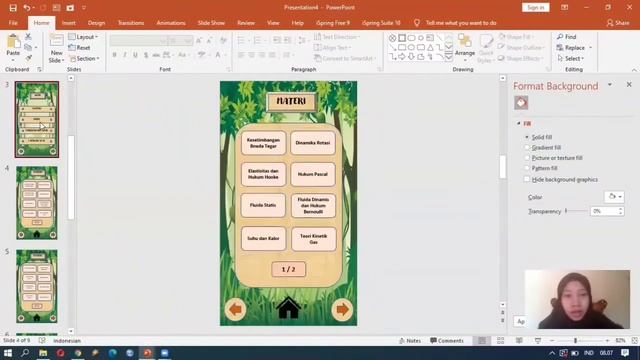Click the Normal view icon in status bar
Screen dimensions: 640x360
482,341
